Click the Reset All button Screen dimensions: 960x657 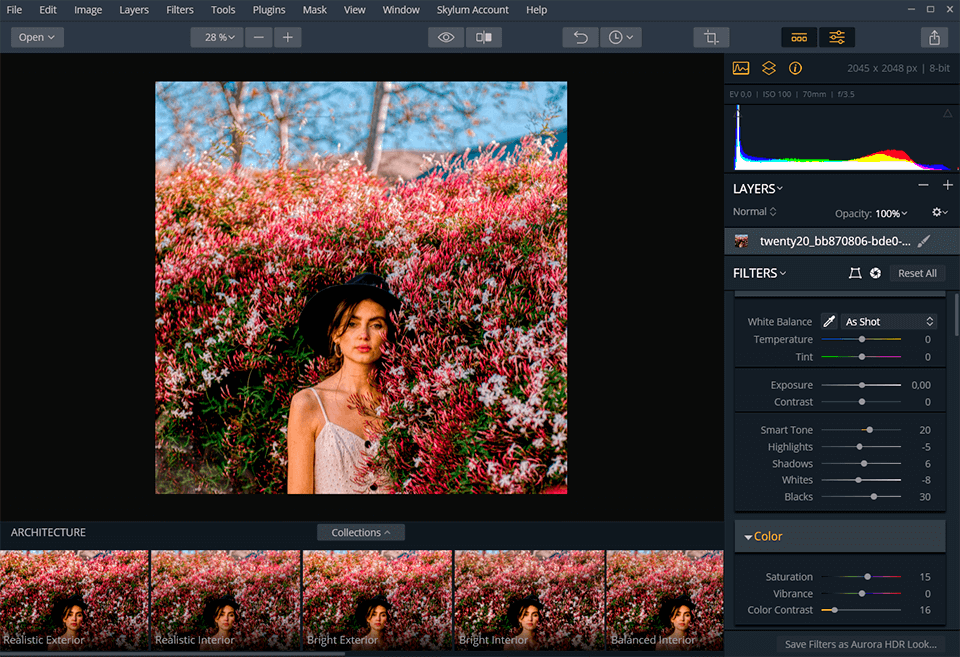tap(916, 273)
